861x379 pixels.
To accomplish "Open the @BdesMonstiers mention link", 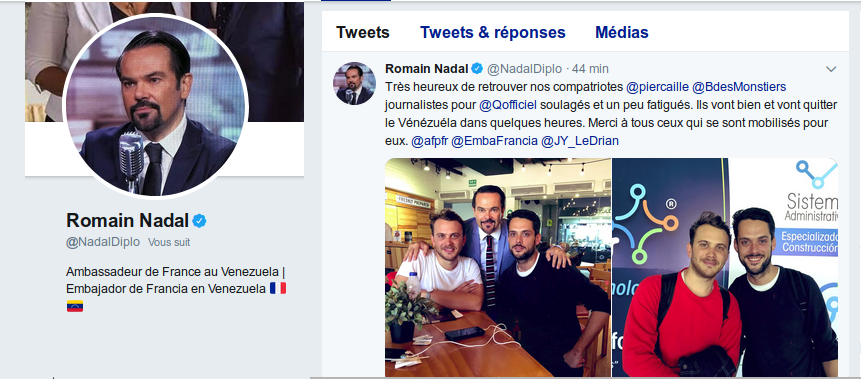I will pos(739,87).
